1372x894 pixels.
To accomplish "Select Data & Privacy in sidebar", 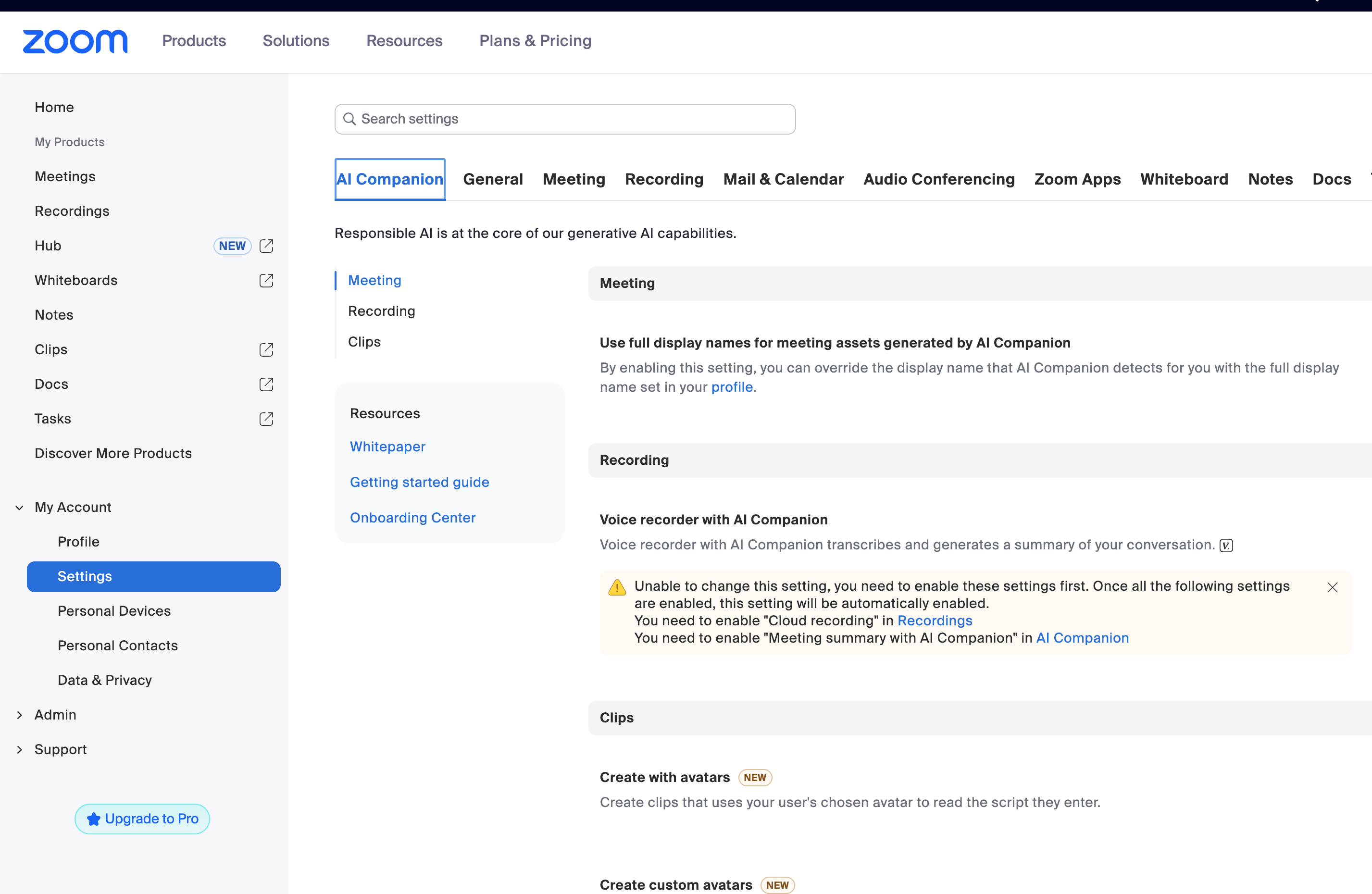I will (104, 680).
